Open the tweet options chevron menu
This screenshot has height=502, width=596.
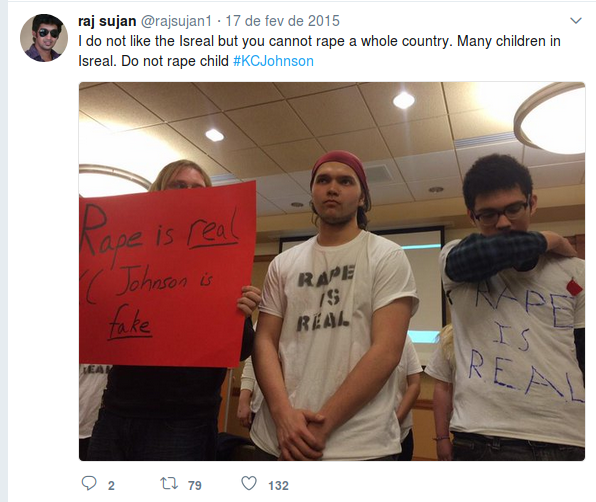[x=576, y=21]
